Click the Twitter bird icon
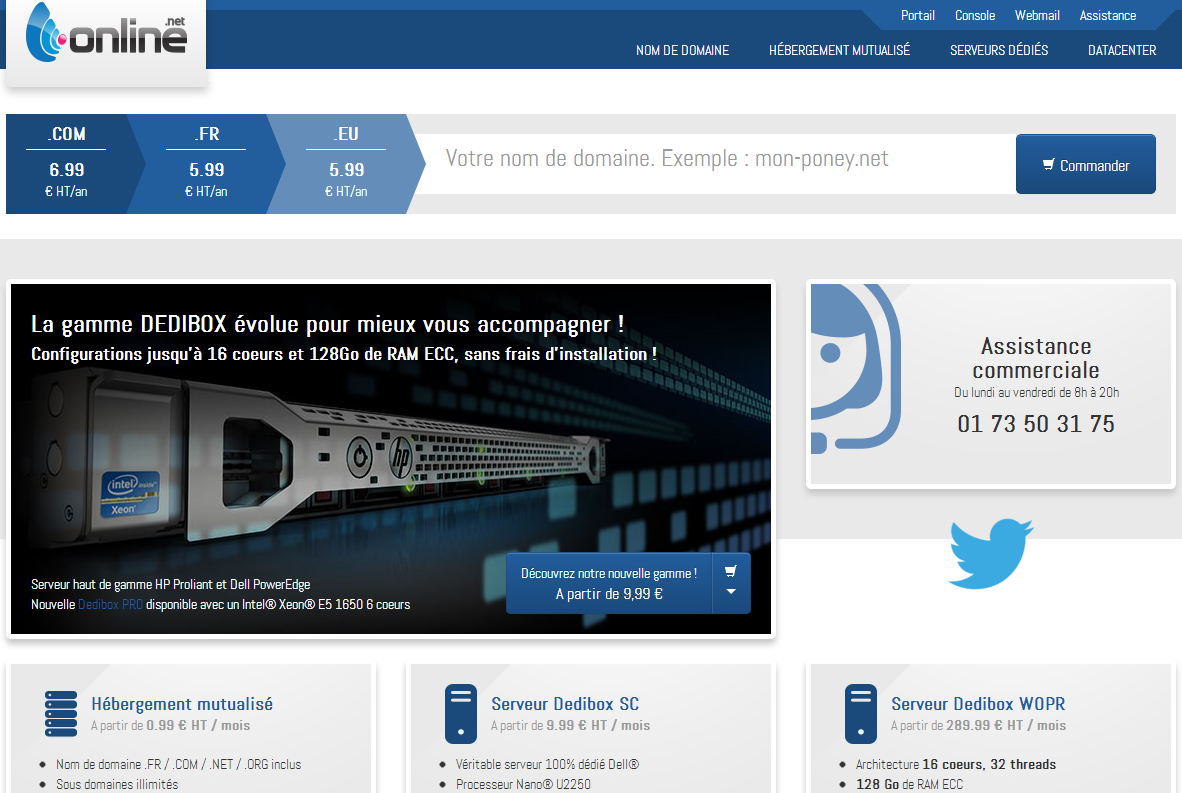Image resolution: width=1182 pixels, height=793 pixels. click(x=989, y=553)
